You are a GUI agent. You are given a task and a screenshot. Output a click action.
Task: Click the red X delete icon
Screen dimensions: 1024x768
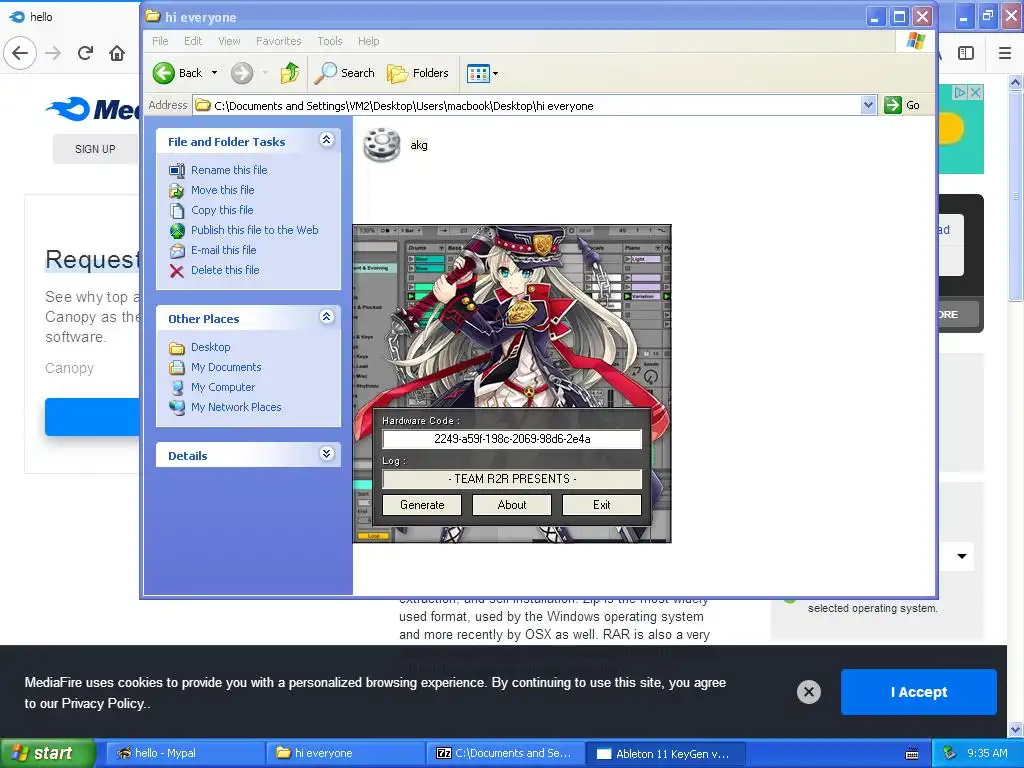pos(177,271)
